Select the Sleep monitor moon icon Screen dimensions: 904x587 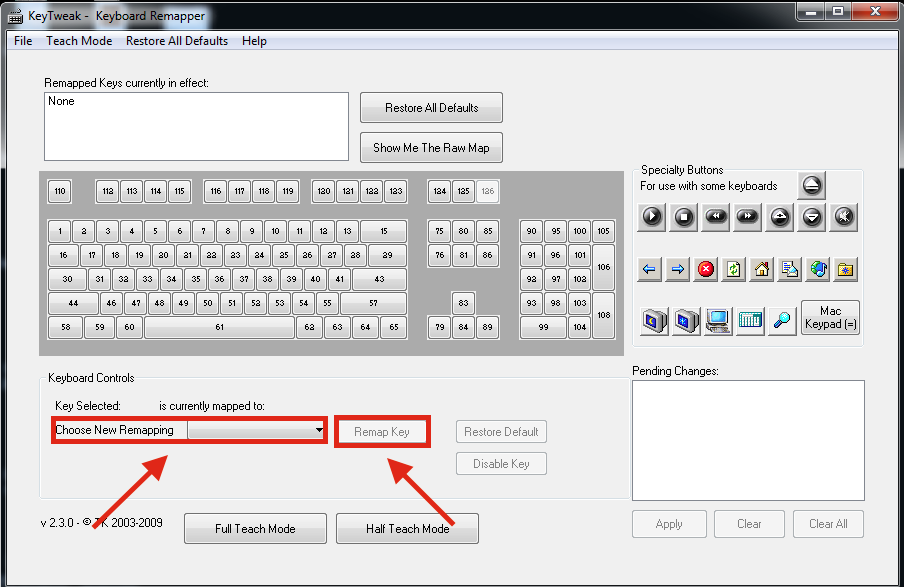coord(654,320)
